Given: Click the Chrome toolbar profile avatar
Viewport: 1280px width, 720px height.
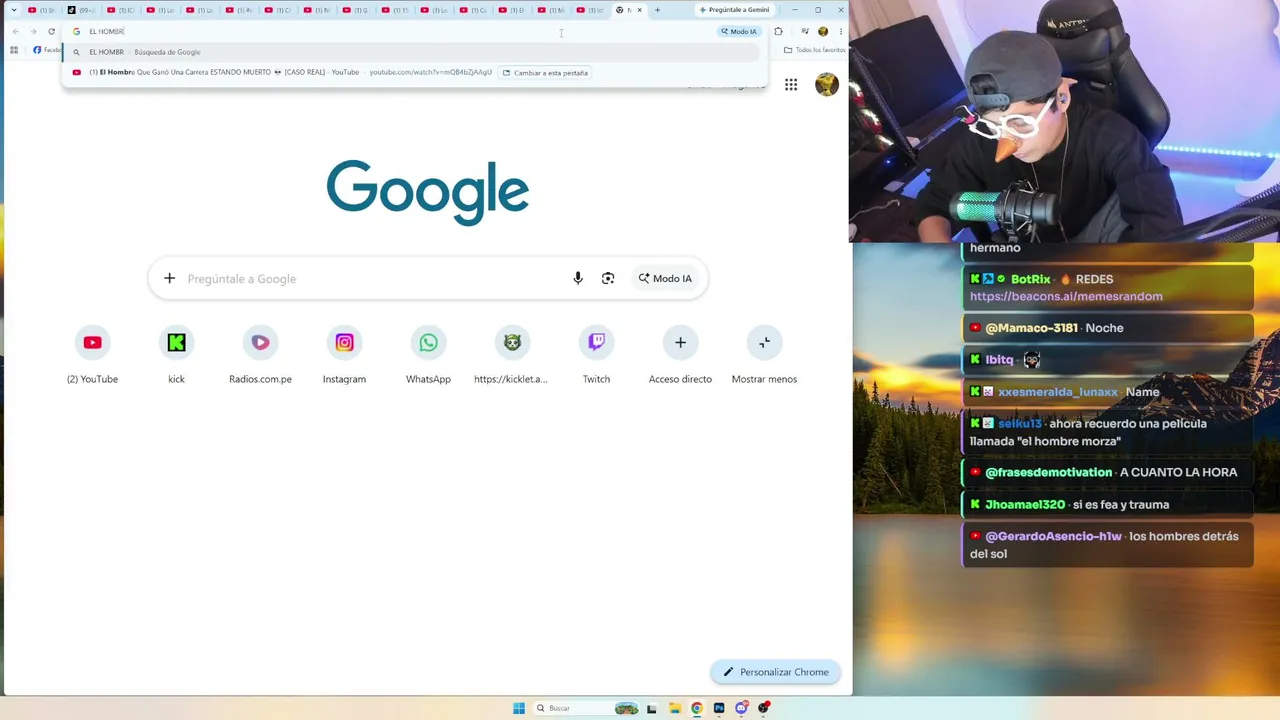Looking at the screenshot, I should pos(823,31).
